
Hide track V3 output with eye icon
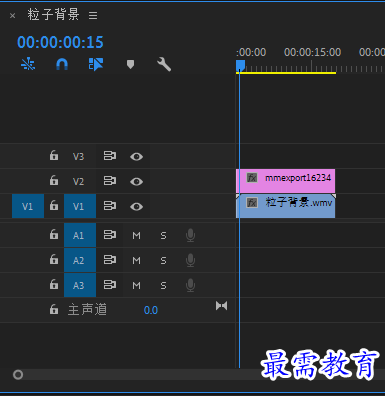coord(136,156)
